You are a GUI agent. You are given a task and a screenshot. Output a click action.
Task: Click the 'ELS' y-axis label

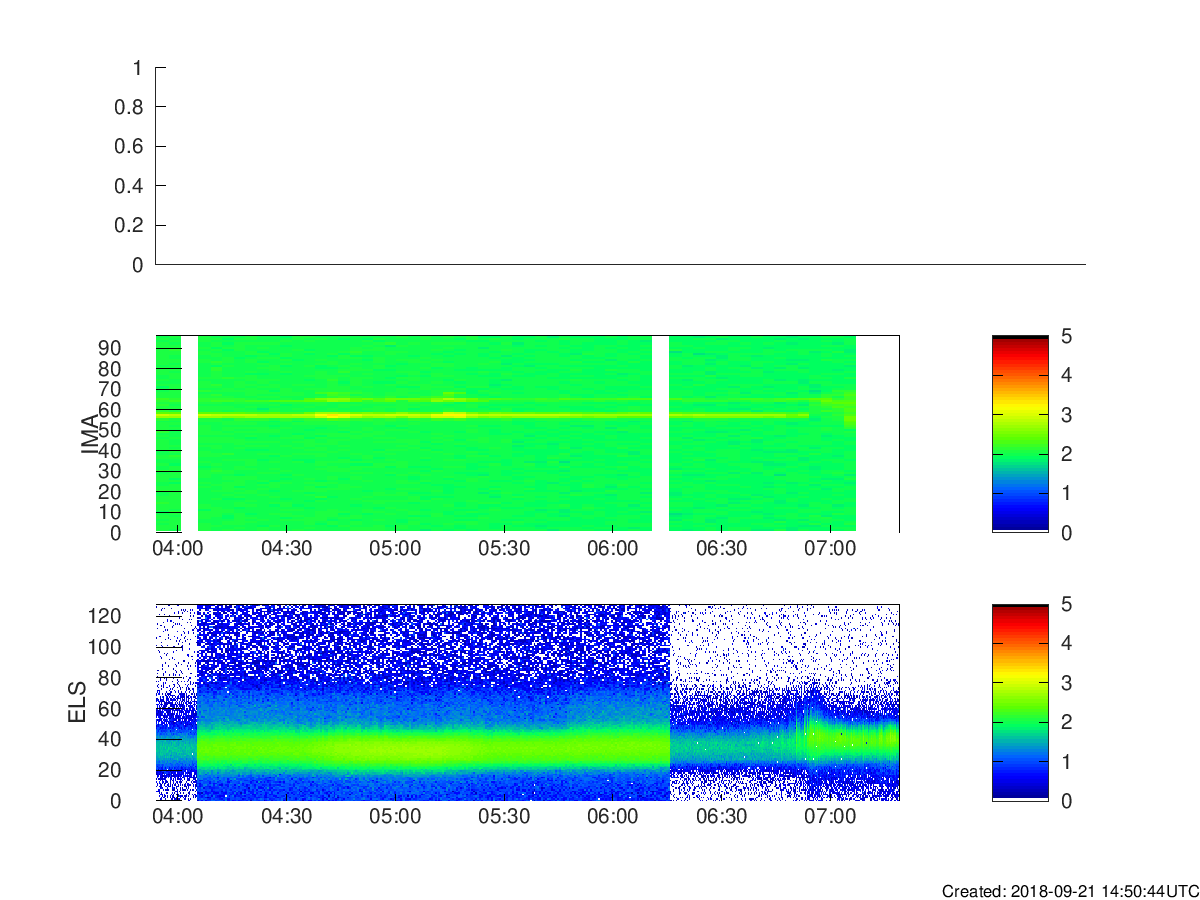point(77,702)
